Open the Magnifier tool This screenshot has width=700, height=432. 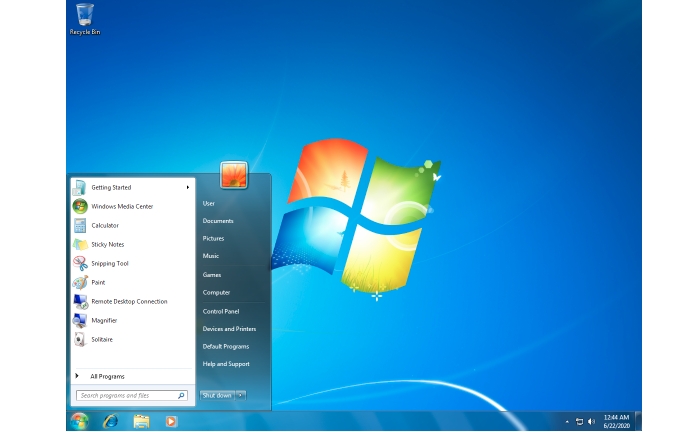[x=103, y=320]
